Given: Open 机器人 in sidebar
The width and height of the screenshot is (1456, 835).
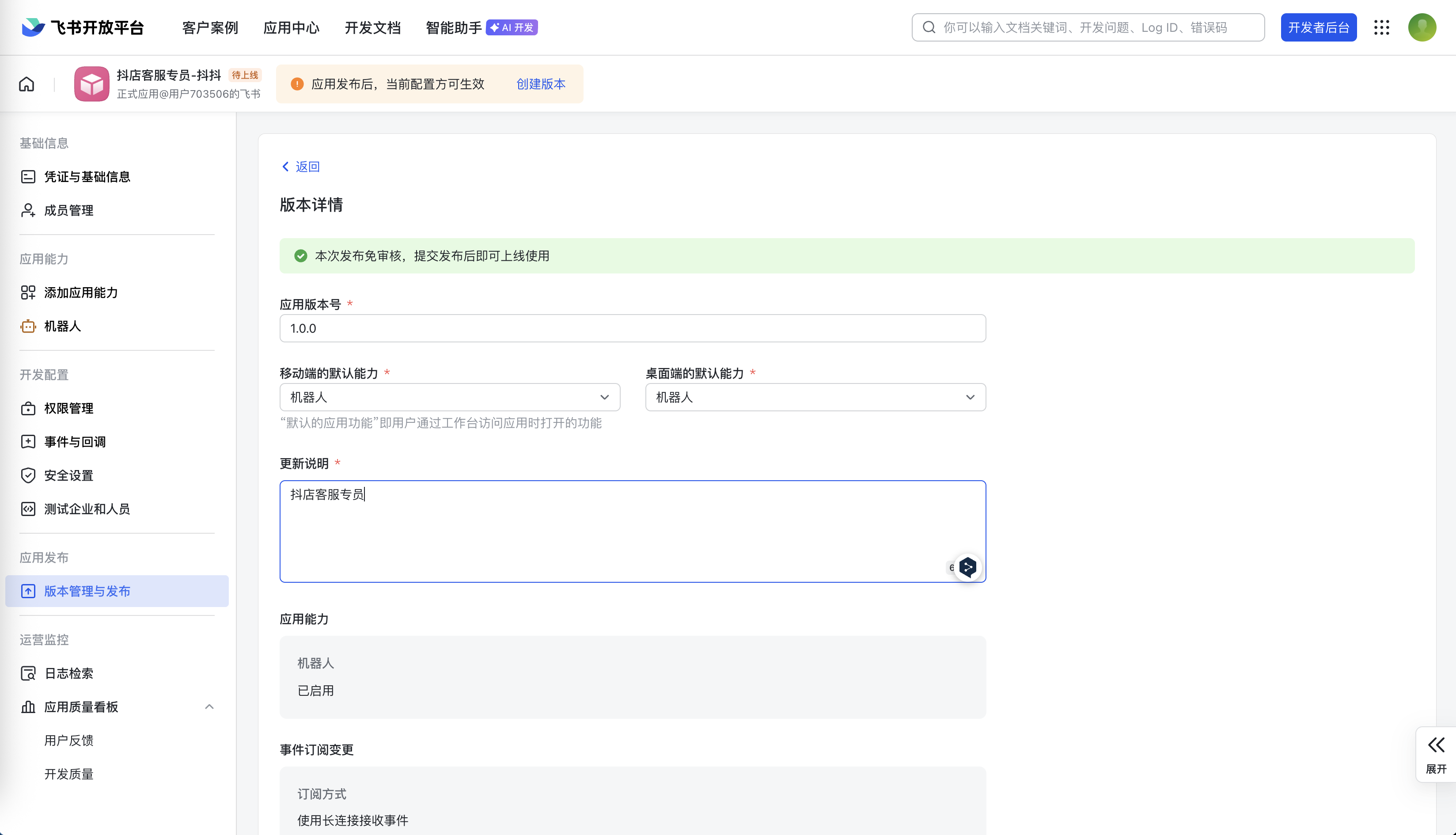Looking at the screenshot, I should tap(62, 326).
